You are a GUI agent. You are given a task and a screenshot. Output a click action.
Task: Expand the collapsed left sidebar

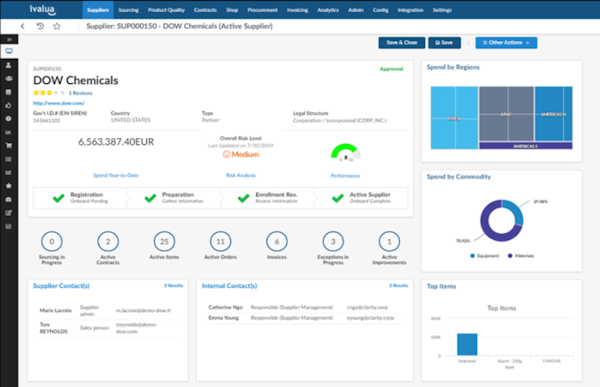9,39
